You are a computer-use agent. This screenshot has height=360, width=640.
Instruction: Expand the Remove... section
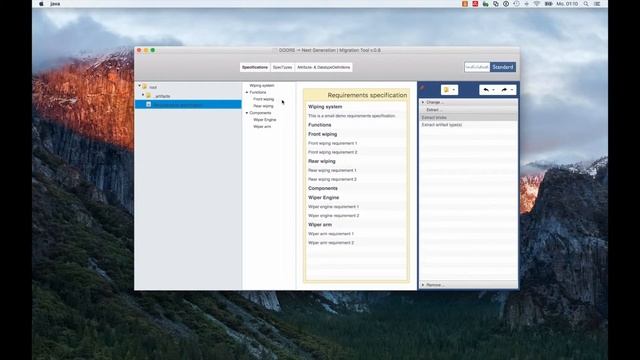[468, 285]
